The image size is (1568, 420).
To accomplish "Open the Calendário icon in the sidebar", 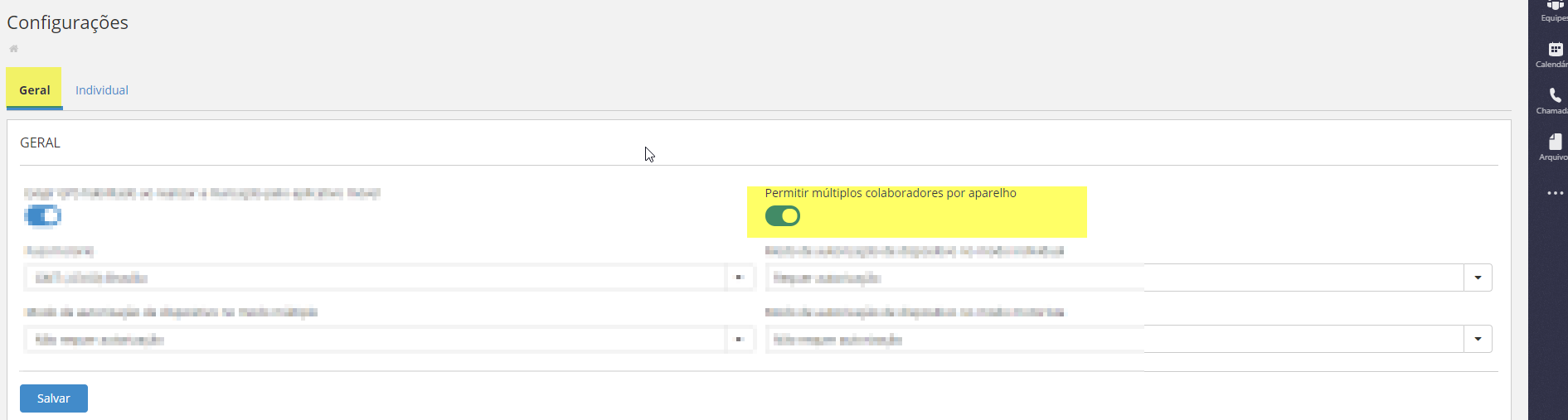I will click(1554, 54).
